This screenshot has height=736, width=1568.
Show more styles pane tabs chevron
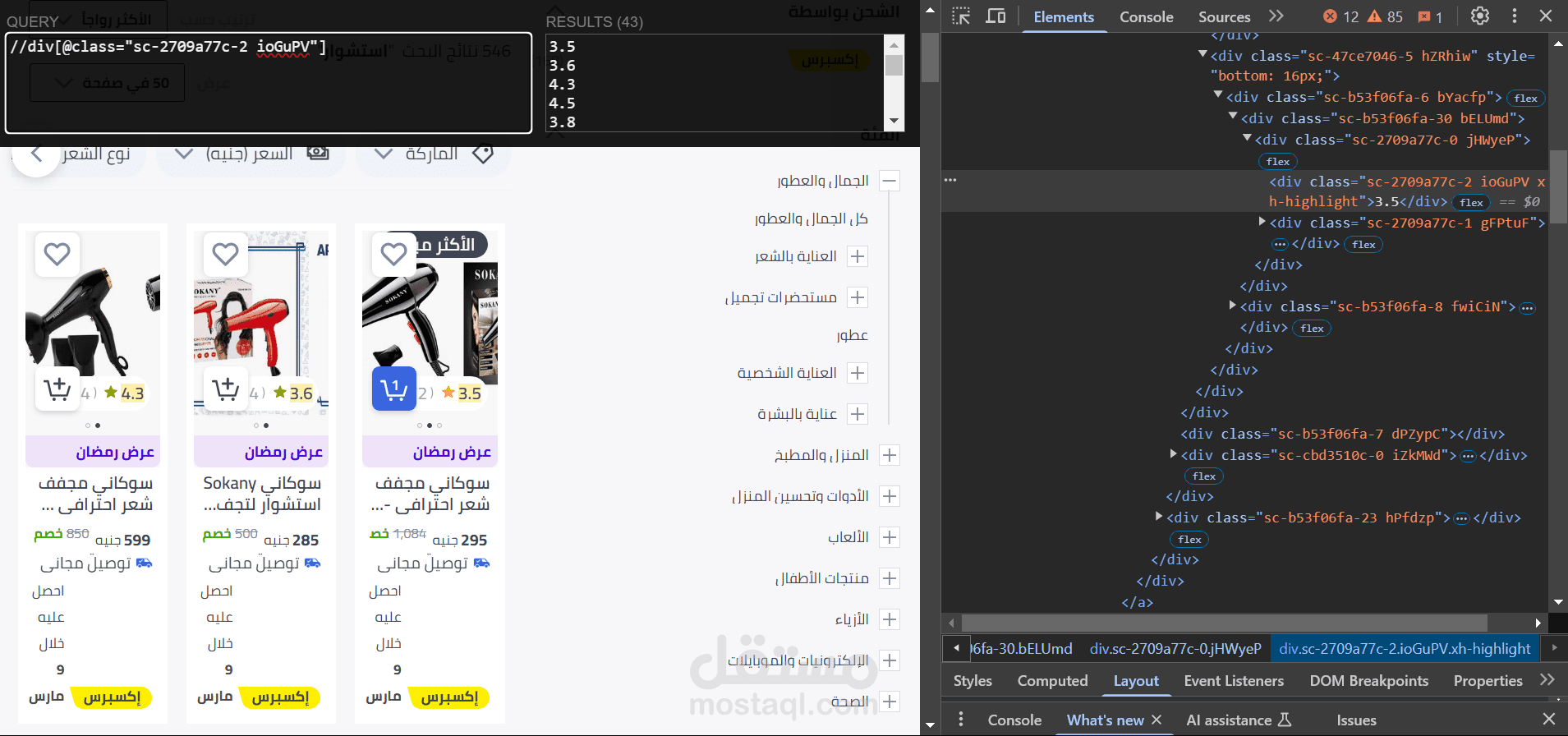point(1547,680)
